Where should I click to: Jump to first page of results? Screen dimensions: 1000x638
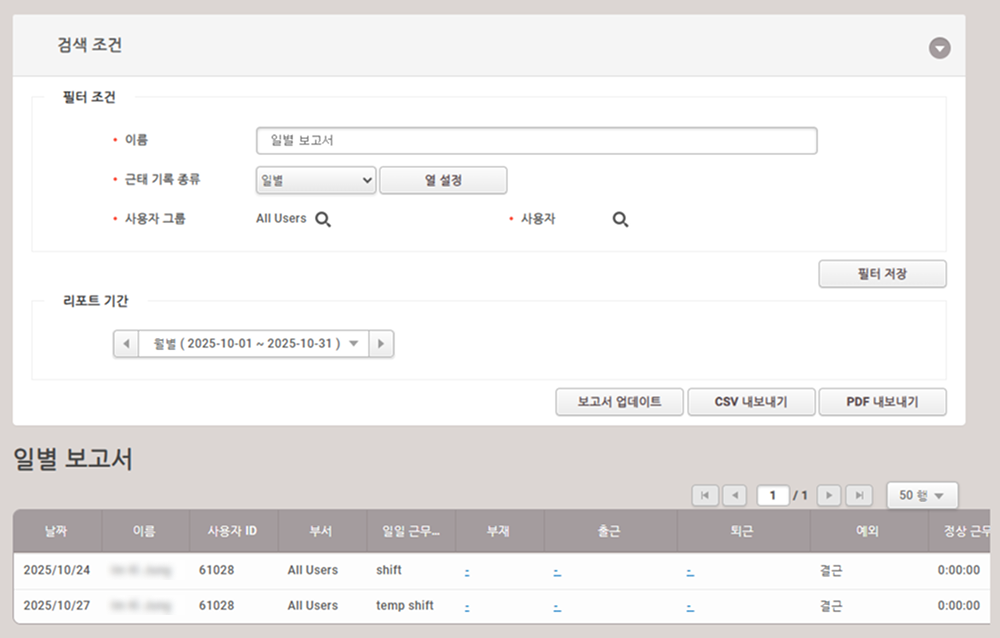coord(705,495)
